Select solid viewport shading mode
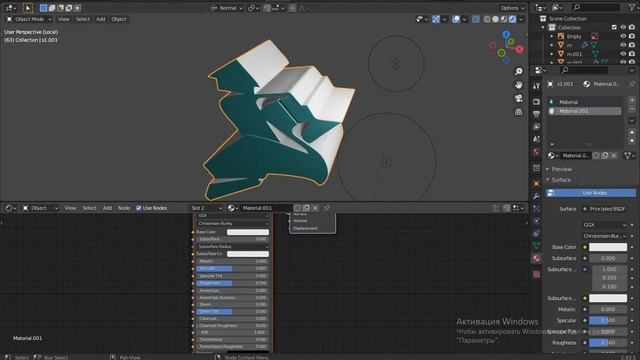The height and width of the screenshot is (360, 640). (x=495, y=19)
